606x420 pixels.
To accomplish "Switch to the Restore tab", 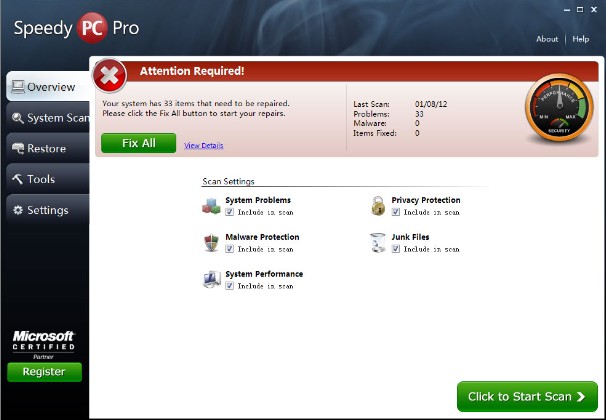I will (x=48, y=148).
